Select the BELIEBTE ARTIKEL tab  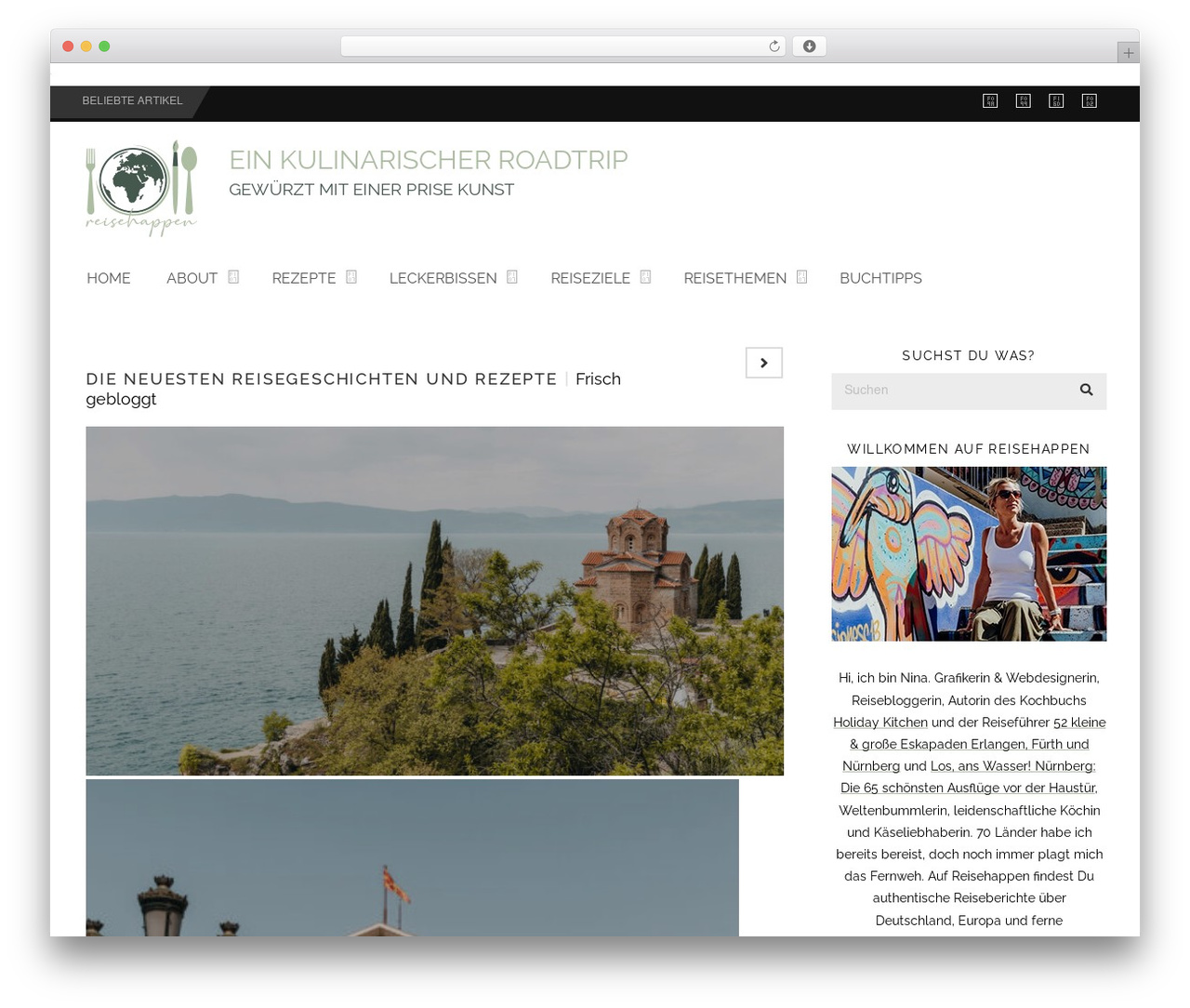(132, 101)
